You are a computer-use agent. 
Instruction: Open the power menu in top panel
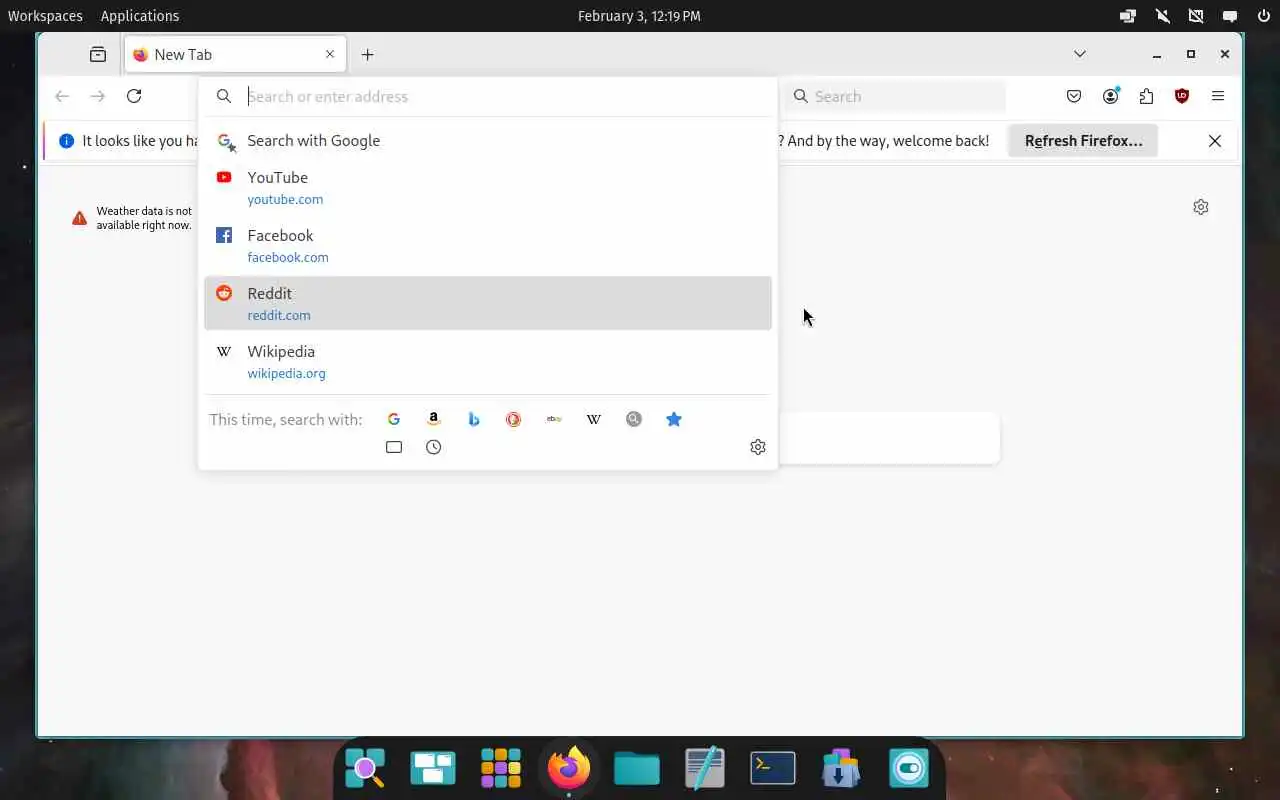(1263, 16)
